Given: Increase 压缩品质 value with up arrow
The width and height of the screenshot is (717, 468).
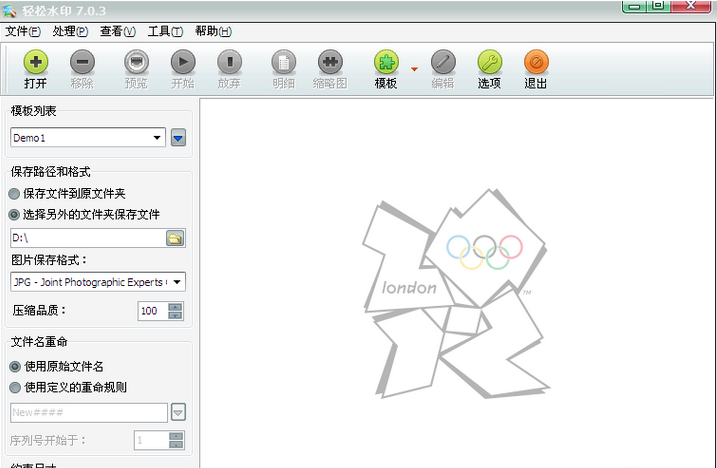Looking at the screenshot, I should click(175, 307).
